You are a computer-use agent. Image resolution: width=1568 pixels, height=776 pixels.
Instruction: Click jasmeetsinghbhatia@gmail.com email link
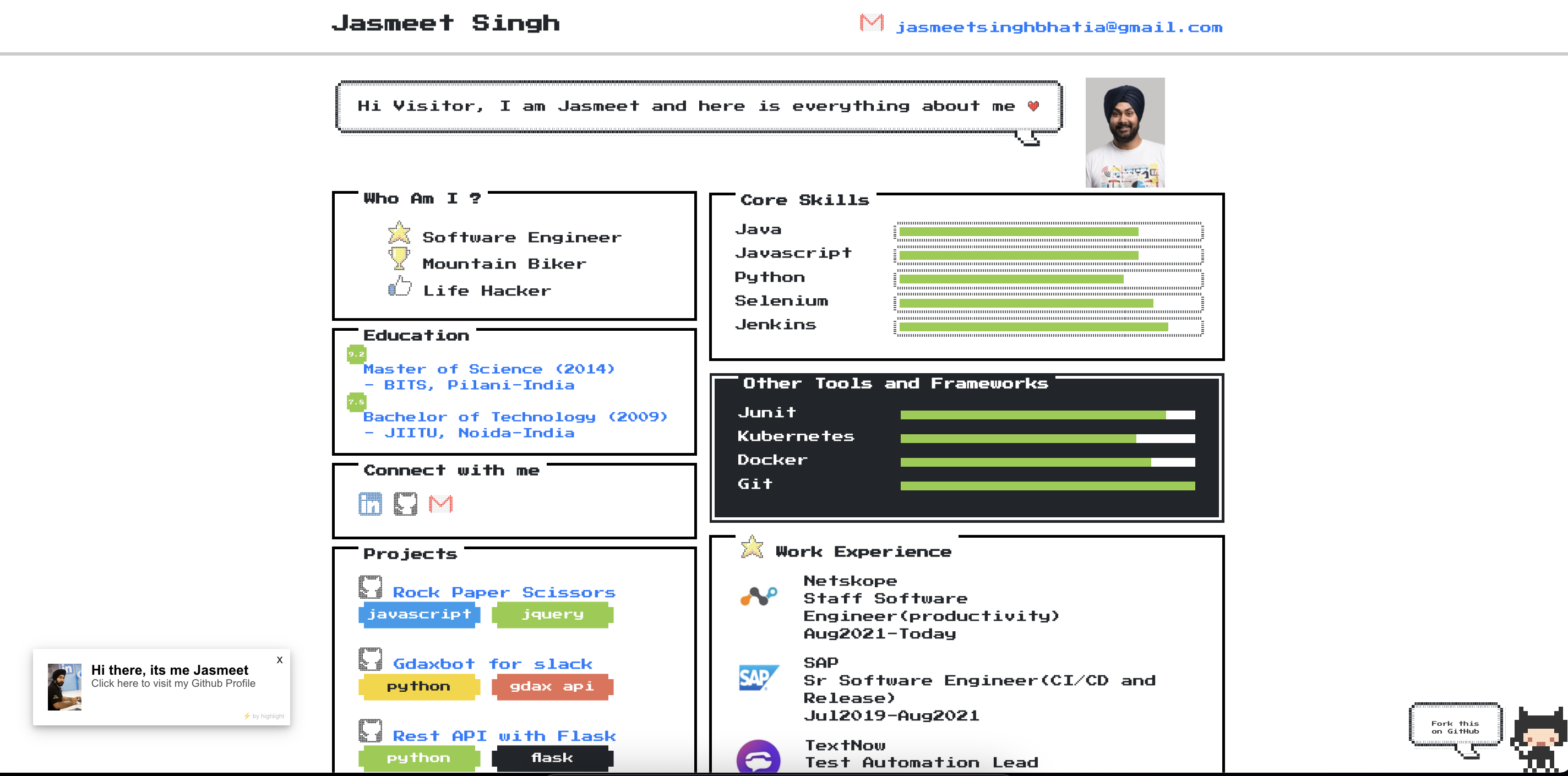pos(1057,25)
